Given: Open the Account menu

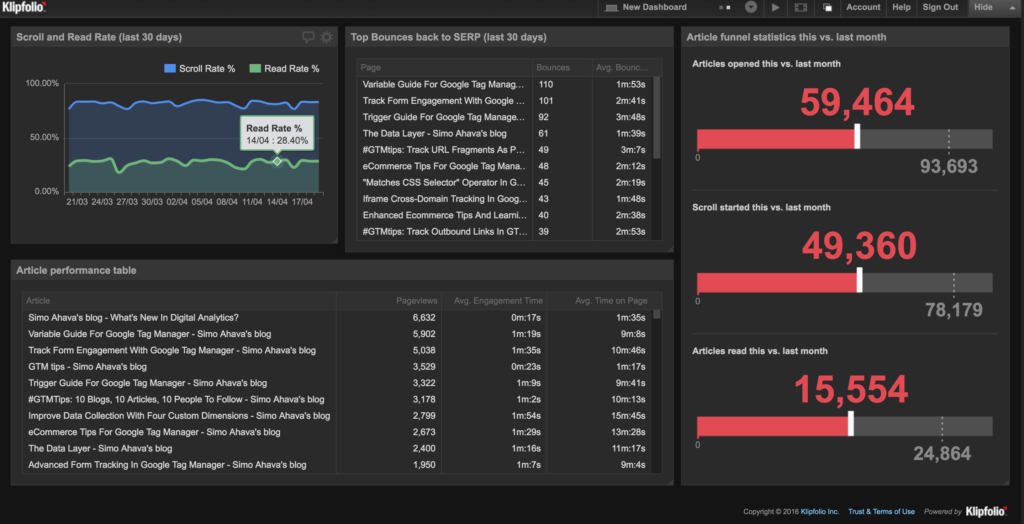Looking at the screenshot, I should [863, 7].
